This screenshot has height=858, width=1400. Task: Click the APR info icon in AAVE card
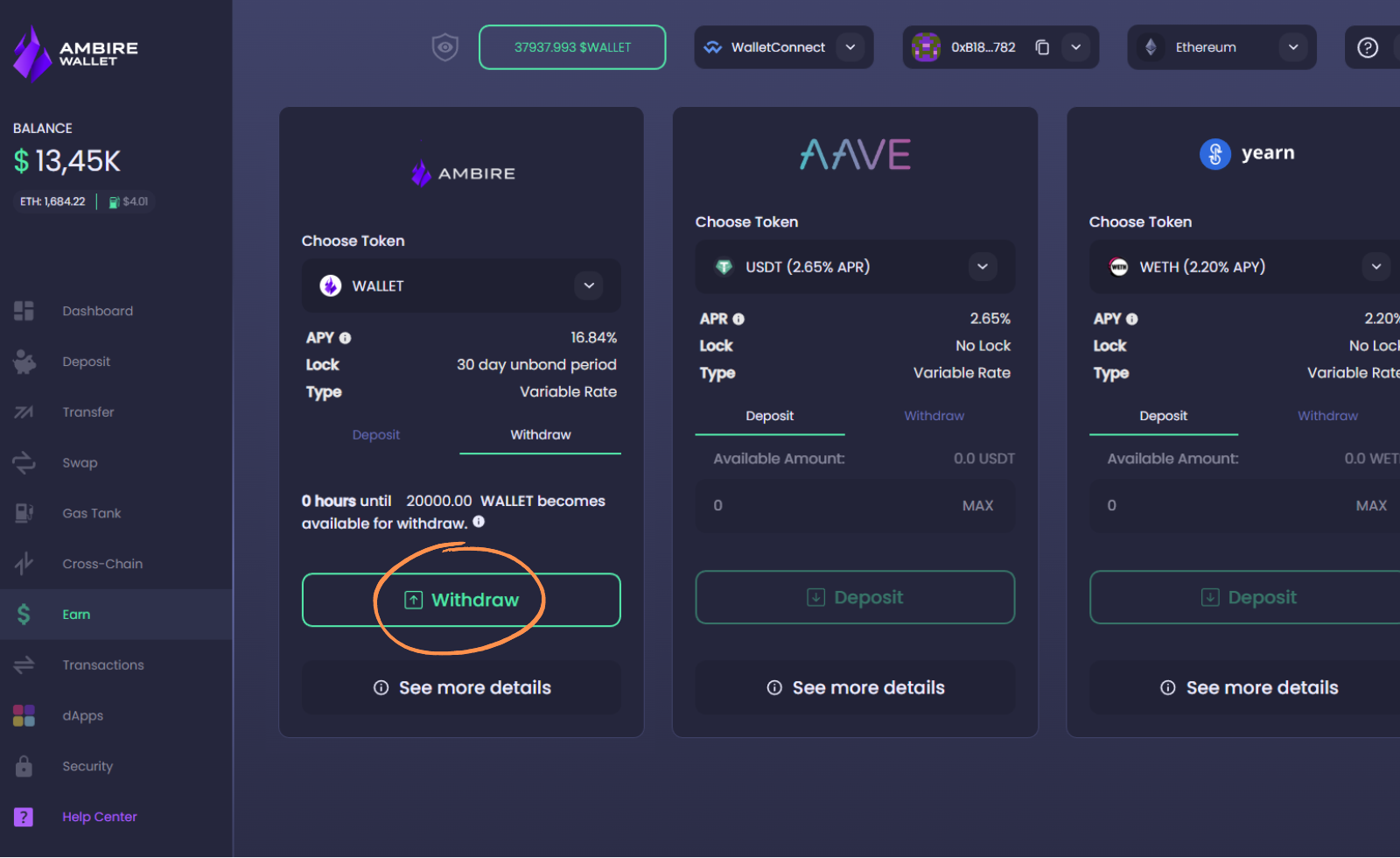[x=738, y=320]
